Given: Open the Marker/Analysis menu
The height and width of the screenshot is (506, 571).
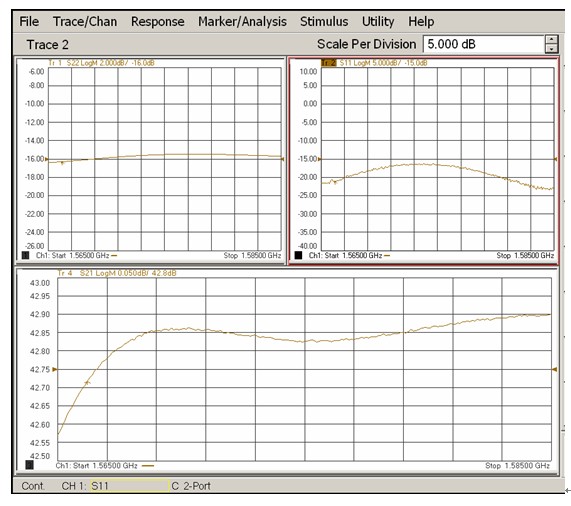Looking at the screenshot, I should [x=242, y=21].
